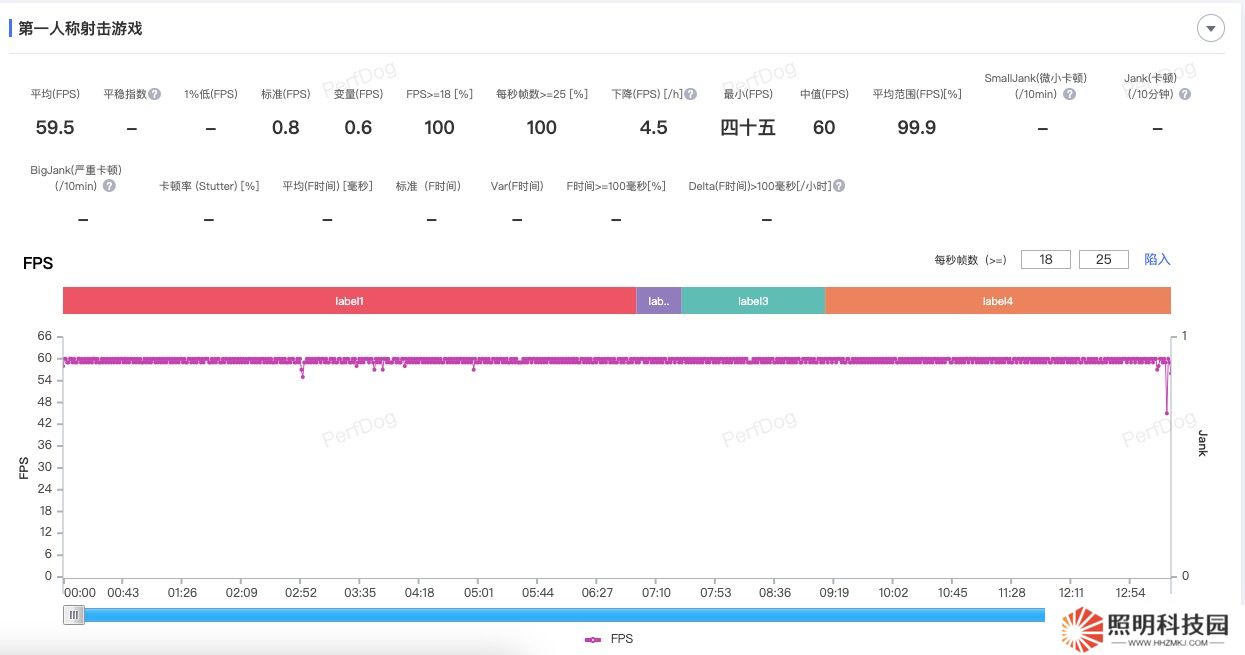Screen dimensions: 1245x655
Task: Click the threshold field showing 25
Action: tap(1104, 259)
